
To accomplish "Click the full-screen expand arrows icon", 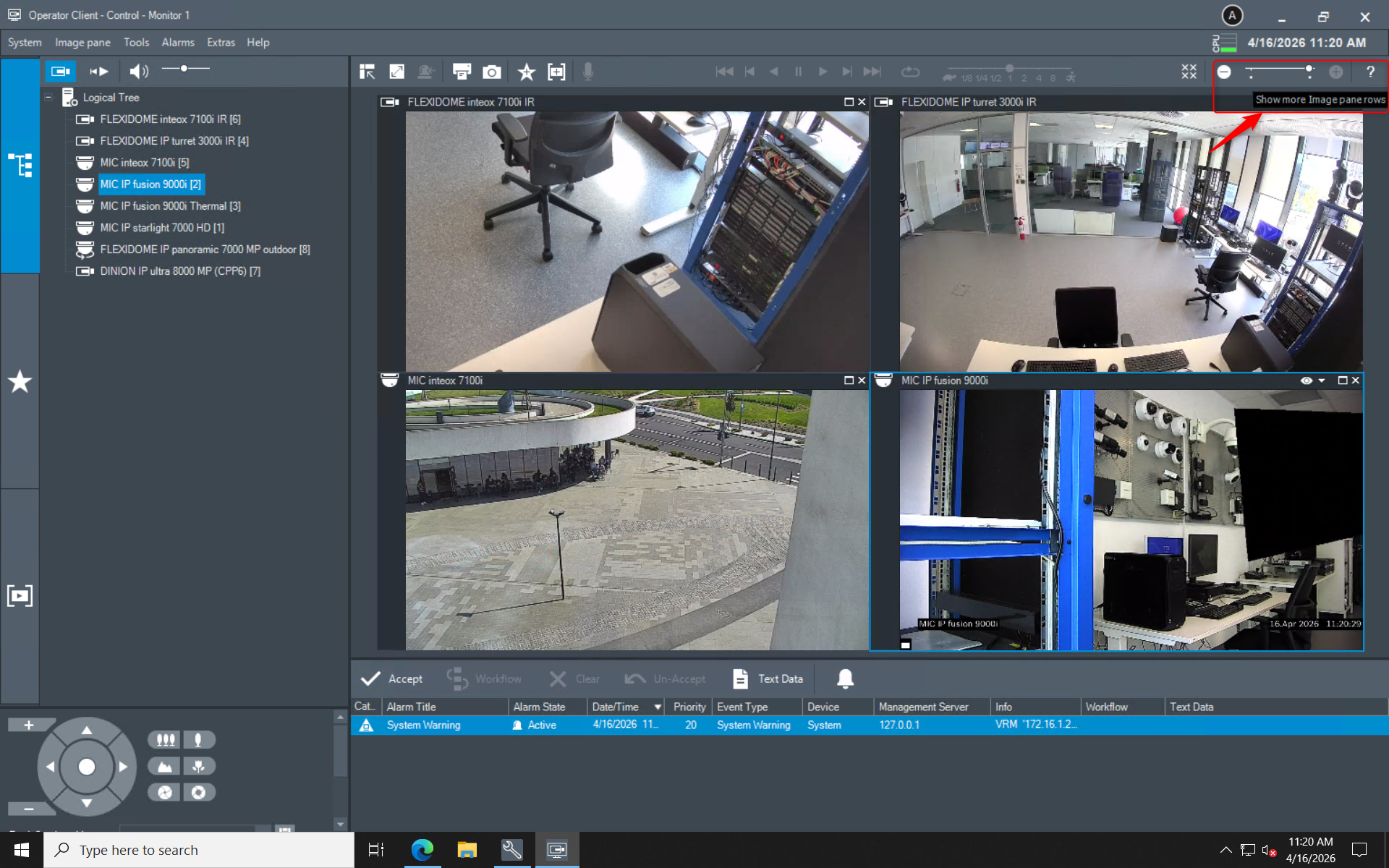I will (396, 72).
